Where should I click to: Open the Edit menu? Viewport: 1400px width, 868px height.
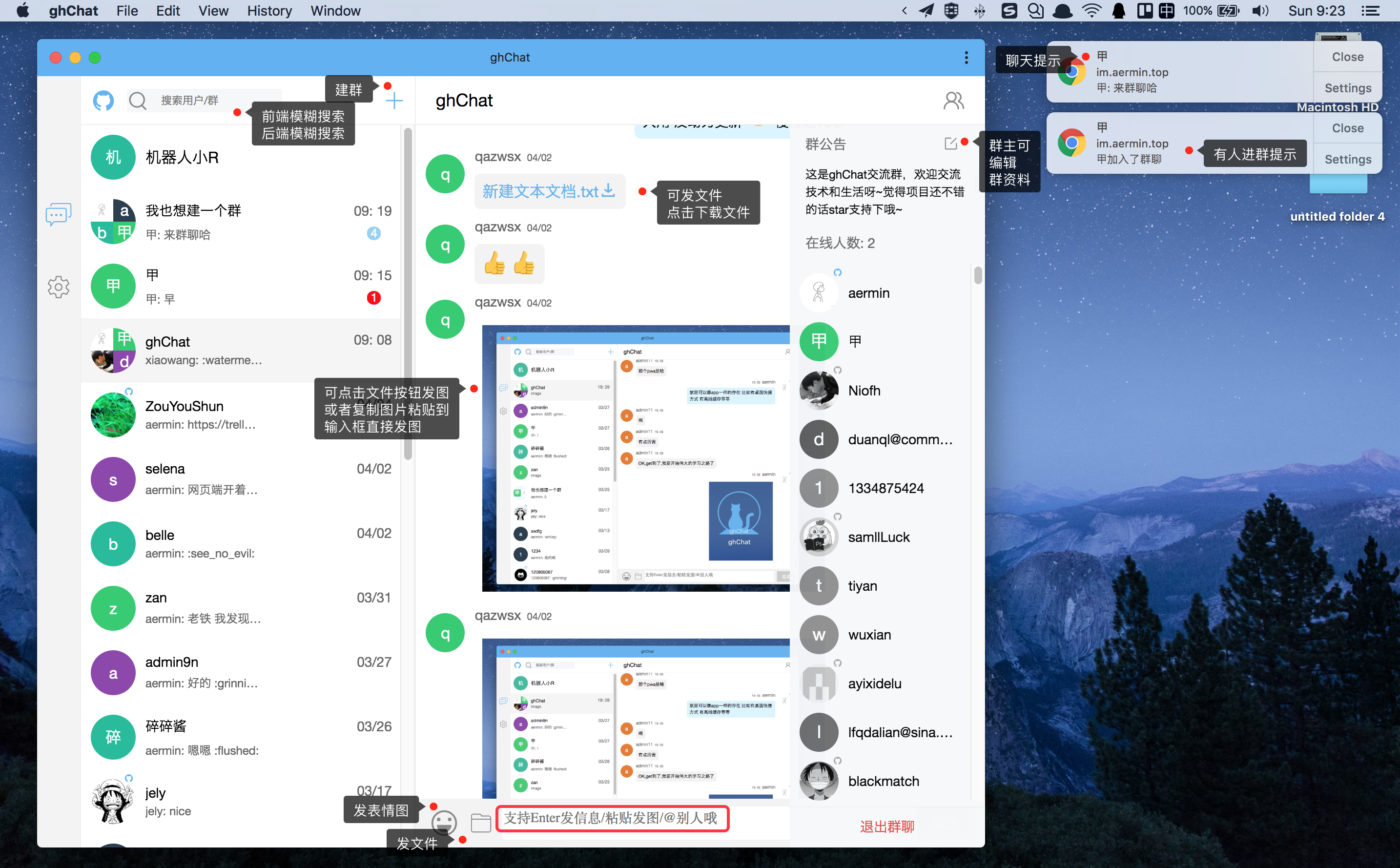(x=168, y=10)
